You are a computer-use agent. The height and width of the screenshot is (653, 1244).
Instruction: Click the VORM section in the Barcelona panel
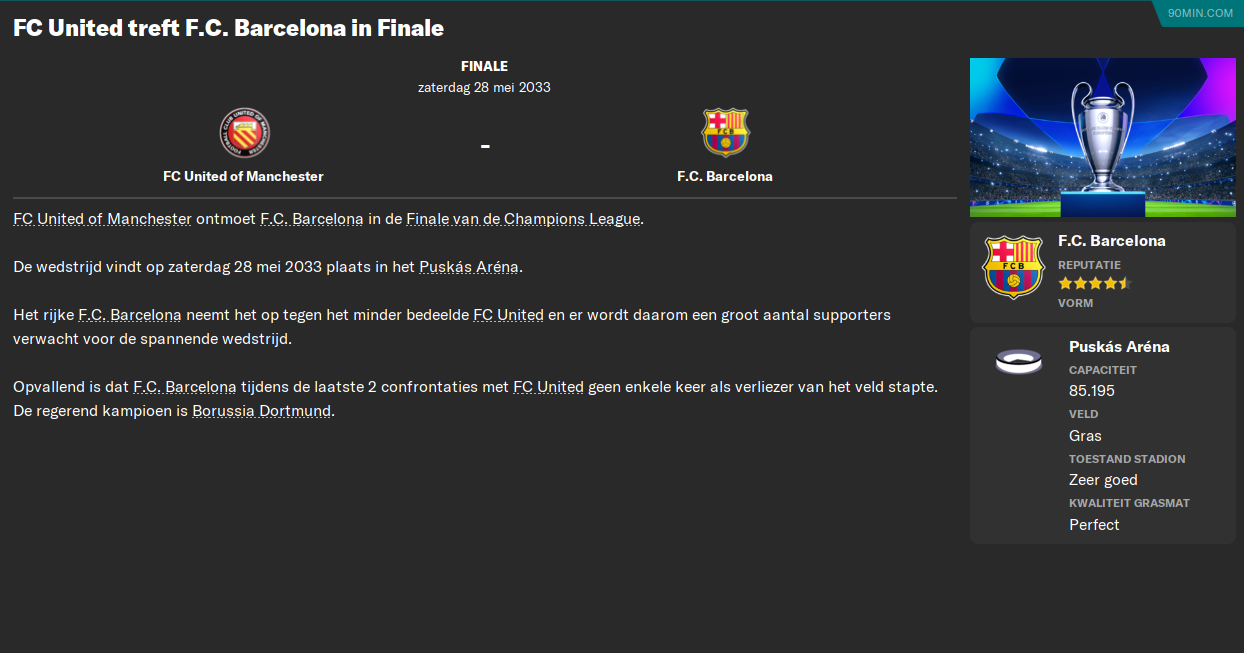pos(1076,302)
